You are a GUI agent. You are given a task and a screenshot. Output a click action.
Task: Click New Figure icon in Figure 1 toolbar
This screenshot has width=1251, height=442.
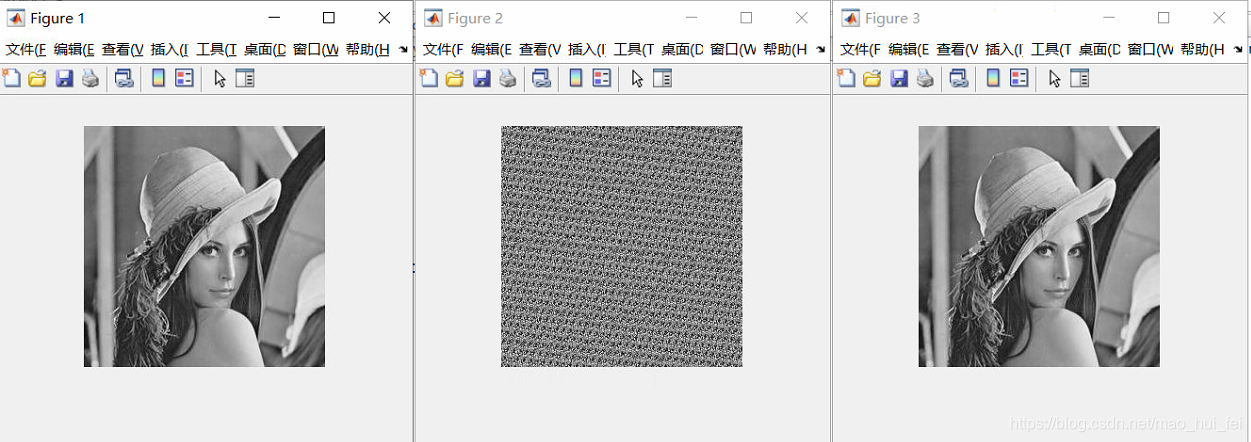pyautogui.click(x=12, y=78)
